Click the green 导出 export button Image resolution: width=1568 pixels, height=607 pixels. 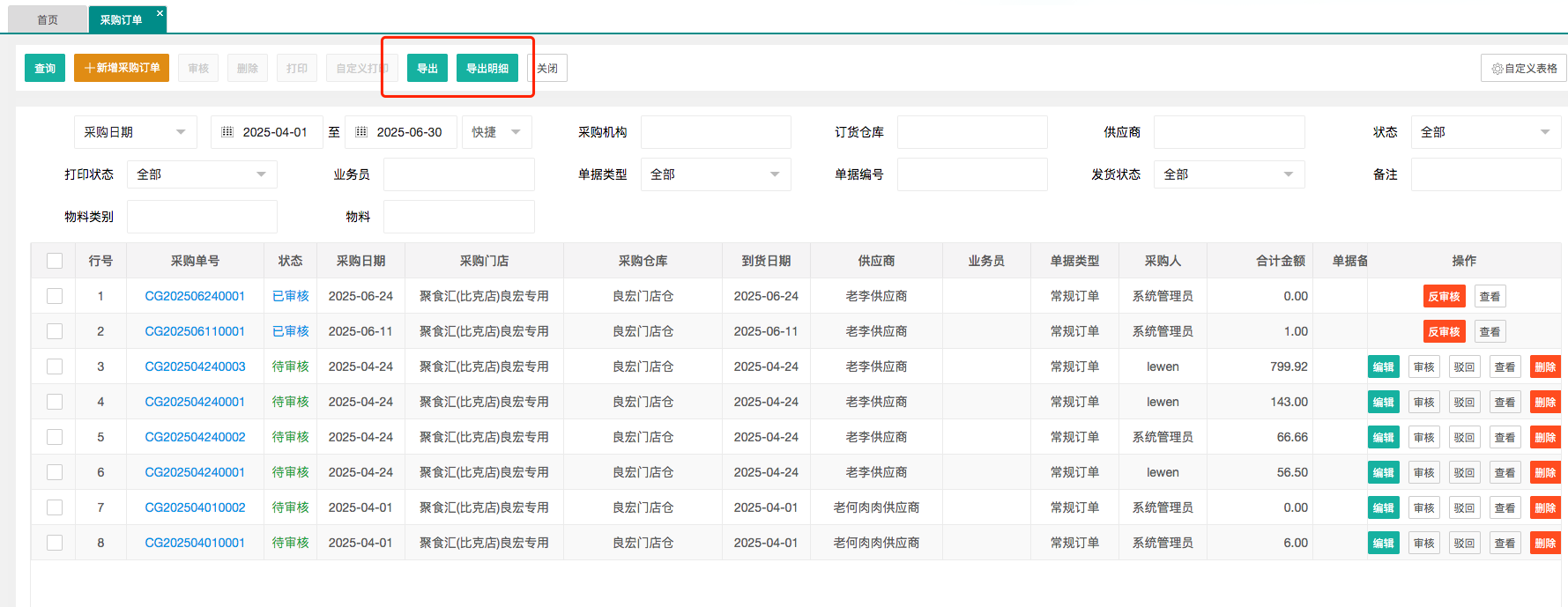(x=427, y=68)
